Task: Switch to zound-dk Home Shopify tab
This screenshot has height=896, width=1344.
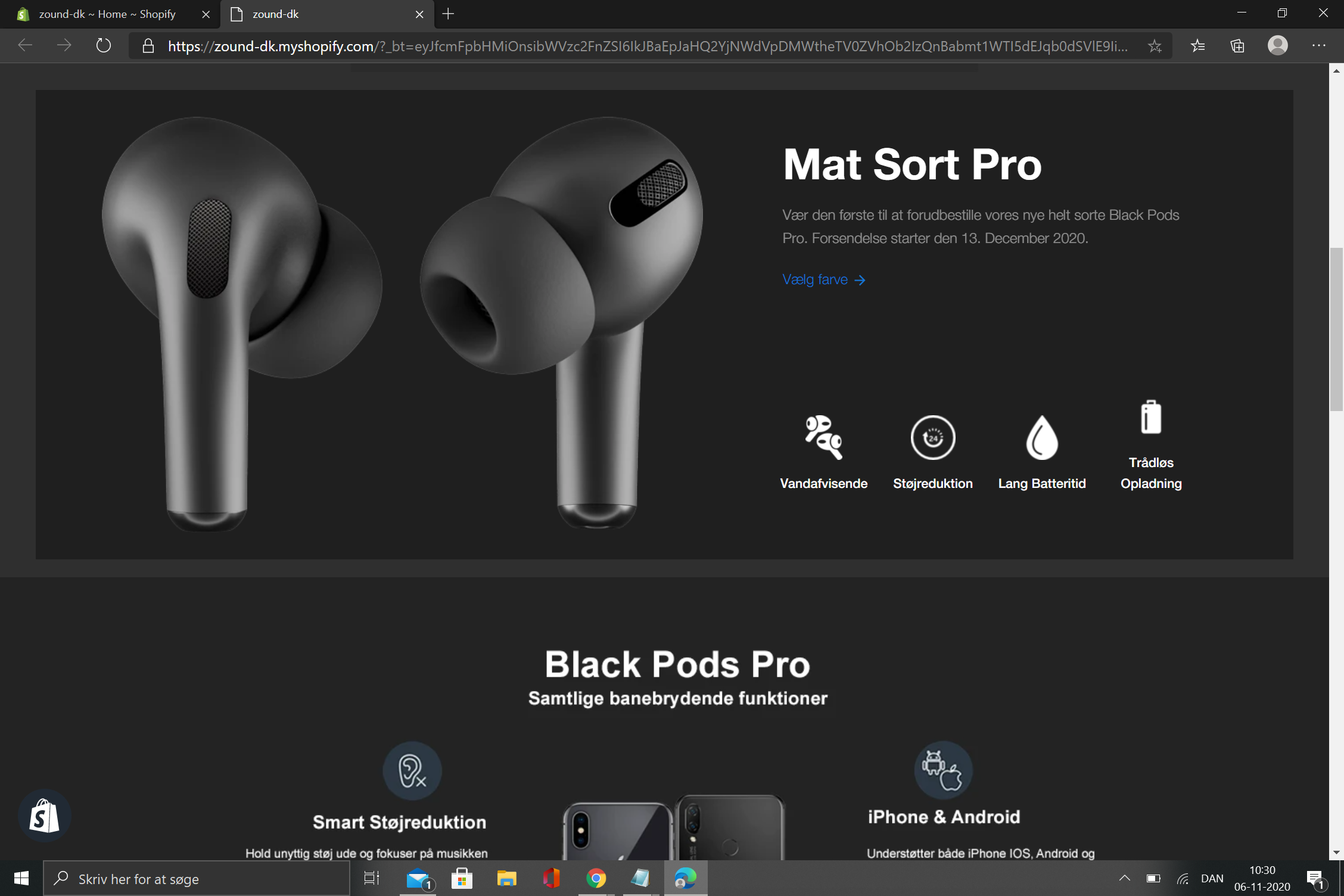Action: pos(107,14)
